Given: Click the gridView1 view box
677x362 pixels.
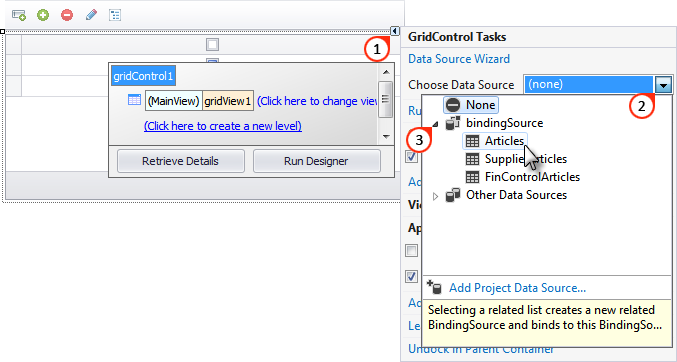Looking at the screenshot, I should click(228, 101).
